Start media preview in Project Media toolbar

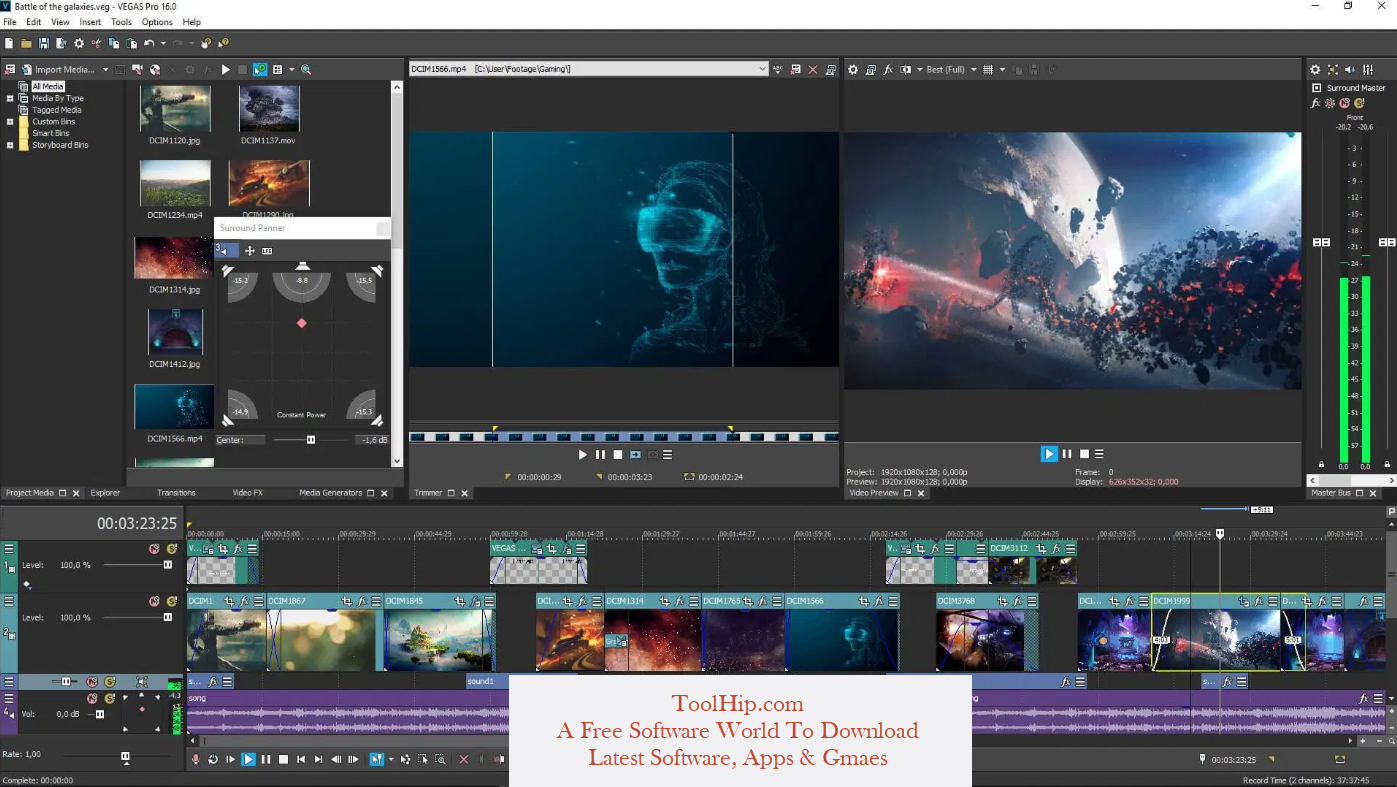click(225, 70)
